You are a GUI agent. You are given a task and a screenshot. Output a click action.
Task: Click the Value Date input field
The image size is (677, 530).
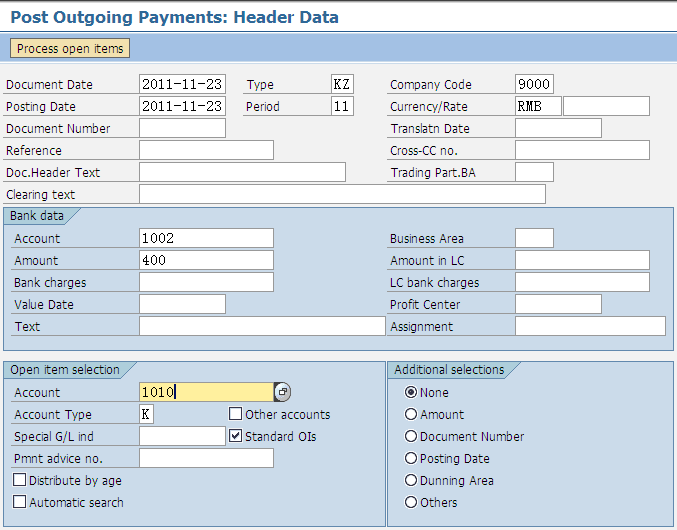[x=182, y=304]
